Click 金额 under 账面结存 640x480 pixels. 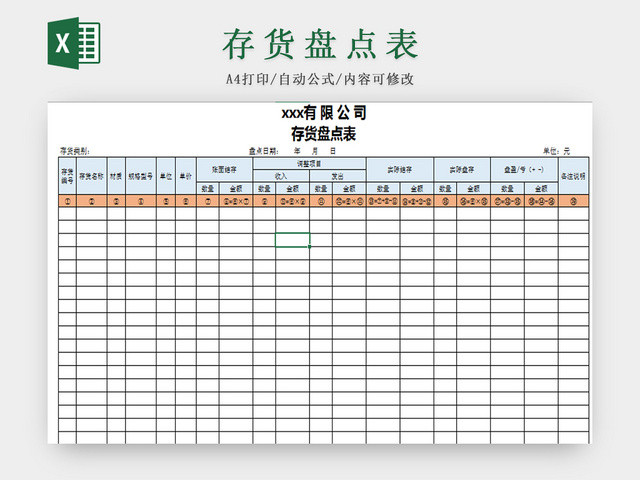[236, 188]
